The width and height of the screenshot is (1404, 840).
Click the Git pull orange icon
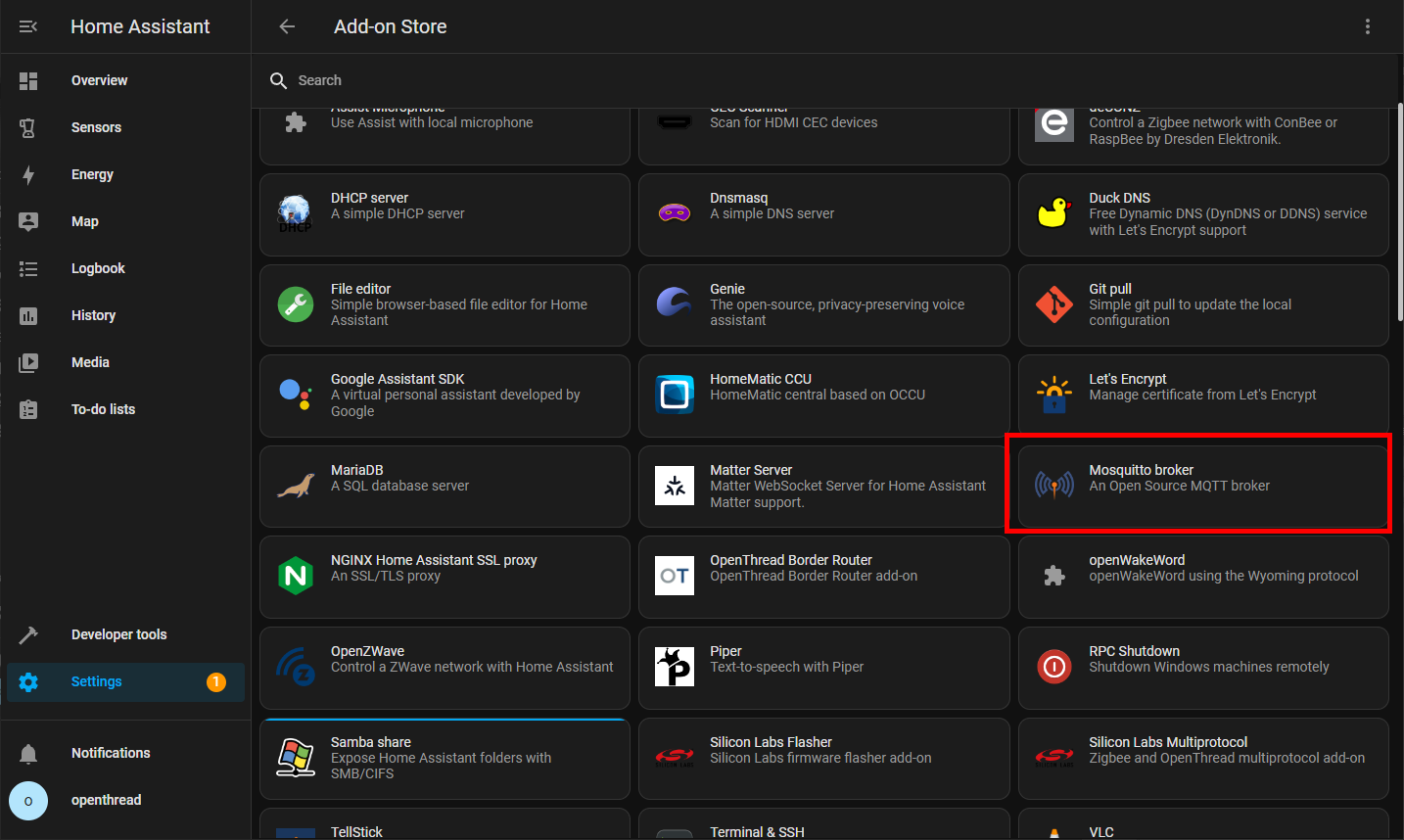1053,304
